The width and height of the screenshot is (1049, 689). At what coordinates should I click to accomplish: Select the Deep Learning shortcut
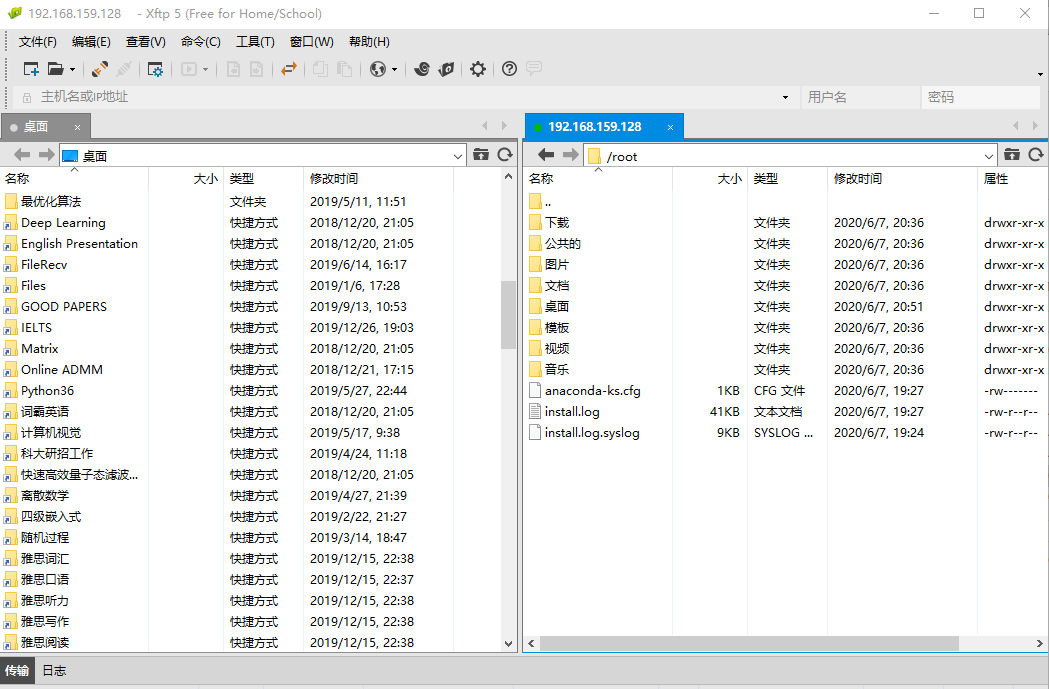63,223
